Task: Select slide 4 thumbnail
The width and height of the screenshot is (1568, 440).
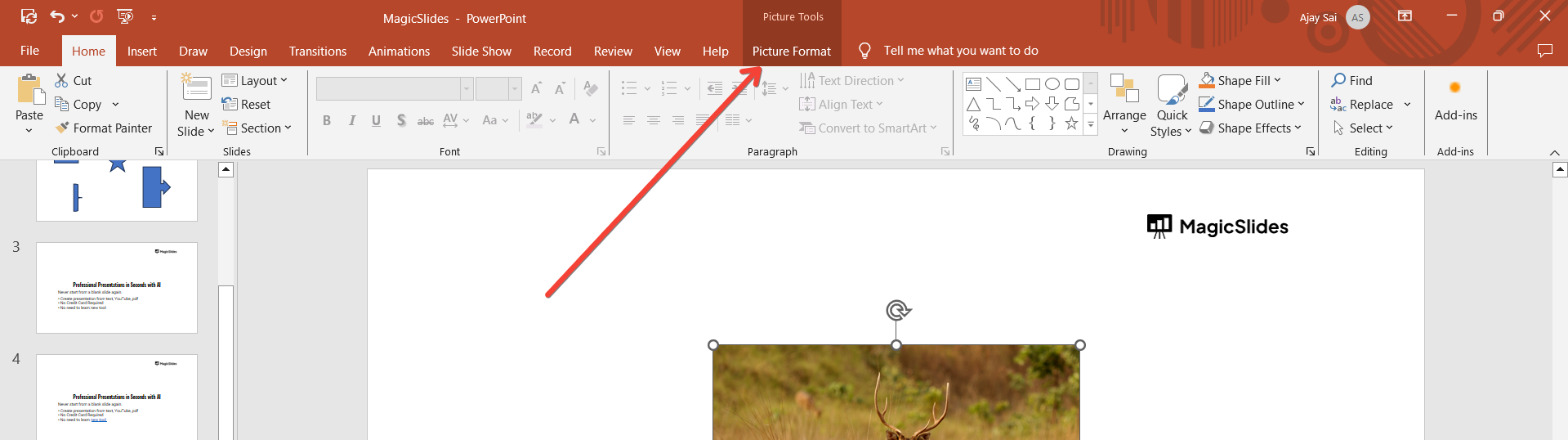Action: click(x=117, y=397)
